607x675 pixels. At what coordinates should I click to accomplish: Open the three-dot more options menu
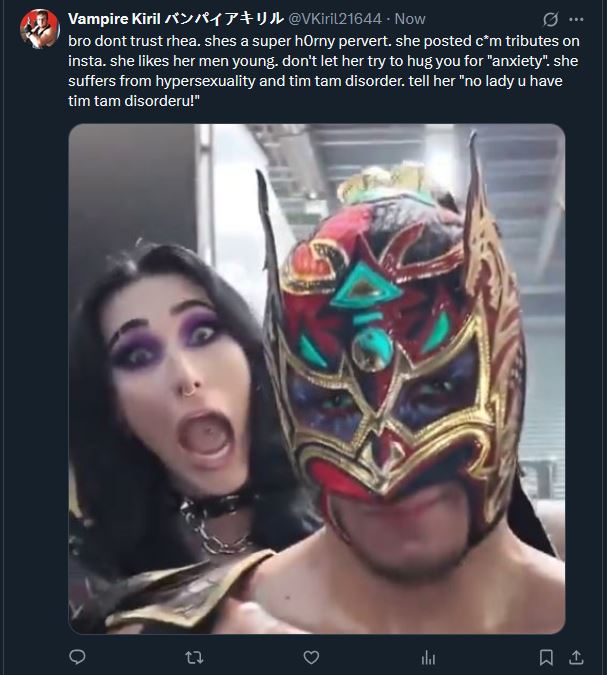point(576,19)
